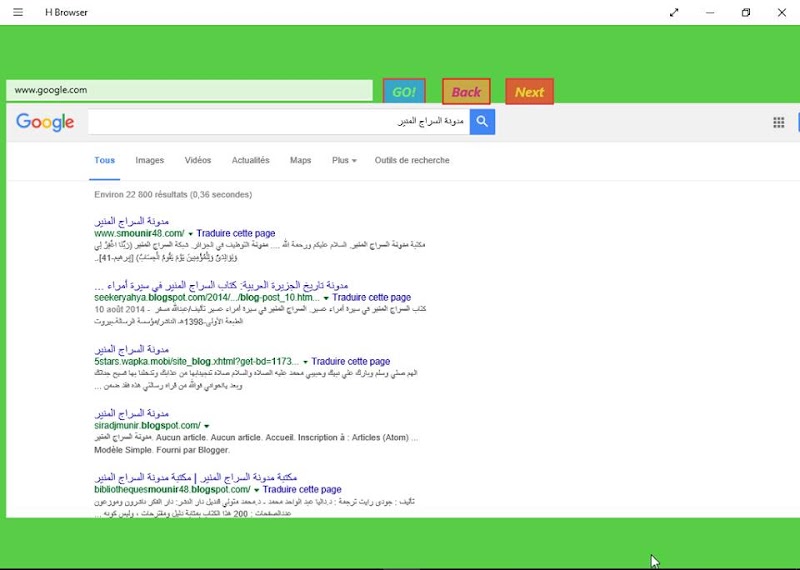The image size is (800, 570).
Task: Click the Google logo
Action: [45, 122]
